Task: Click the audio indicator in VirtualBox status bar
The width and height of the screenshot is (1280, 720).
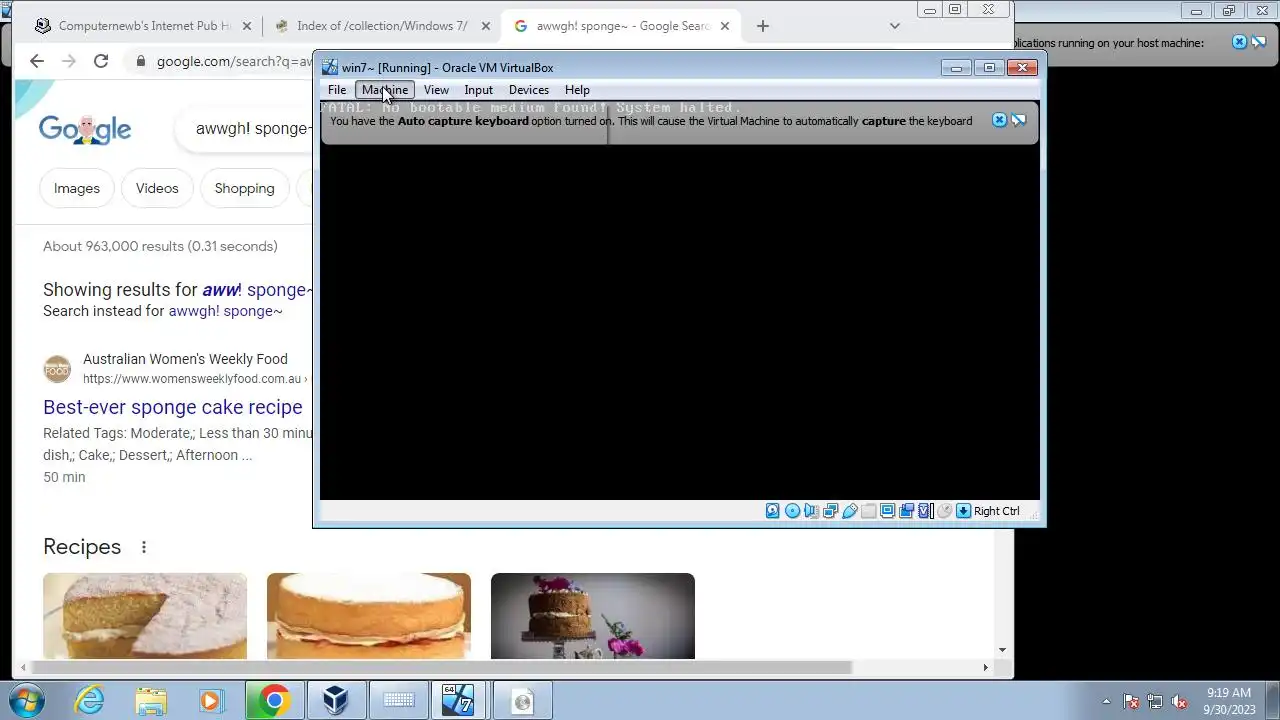Action: (x=811, y=511)
